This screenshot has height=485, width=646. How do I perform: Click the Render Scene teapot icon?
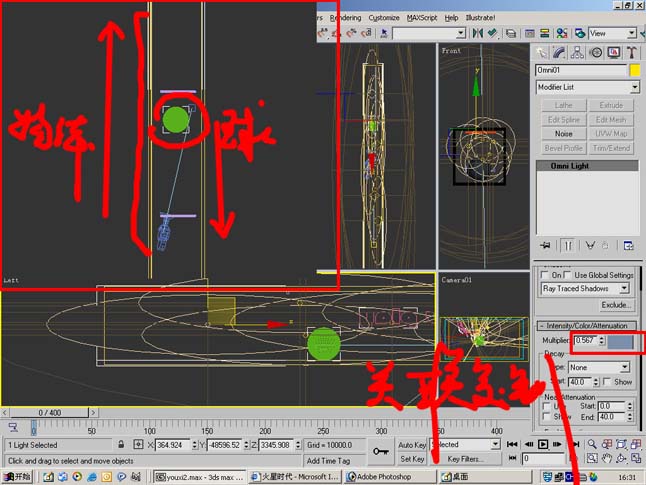pyautogui.click(x=580, y=33)
